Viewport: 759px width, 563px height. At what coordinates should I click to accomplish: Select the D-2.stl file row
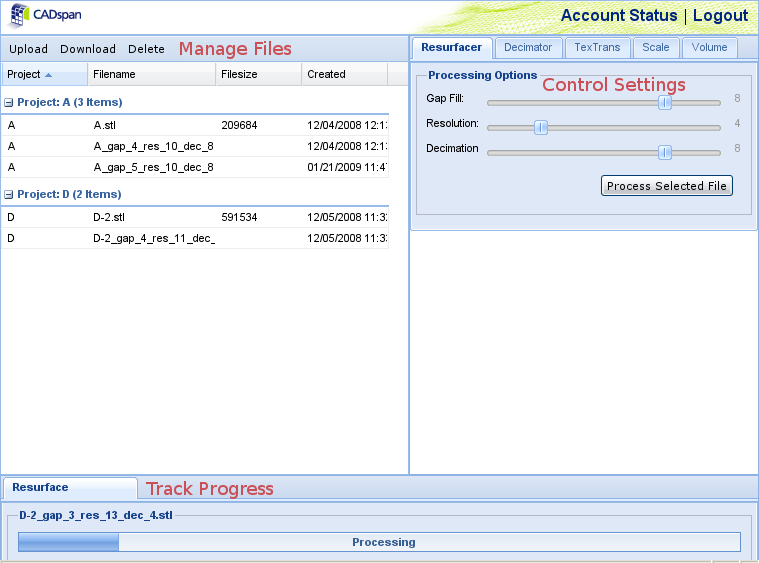pyautogui.click(x=195, y=217)
